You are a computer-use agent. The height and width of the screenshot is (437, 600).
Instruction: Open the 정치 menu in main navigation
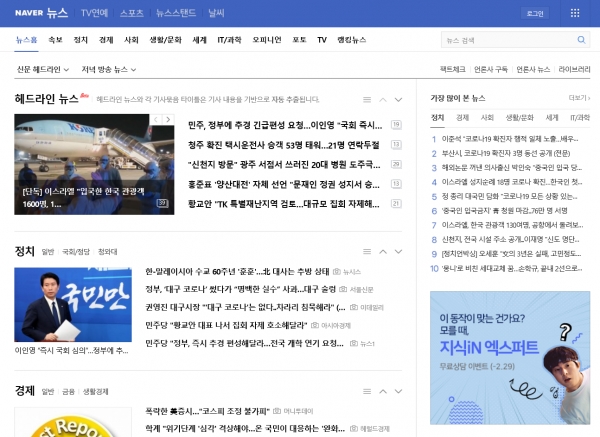point(81,39)
